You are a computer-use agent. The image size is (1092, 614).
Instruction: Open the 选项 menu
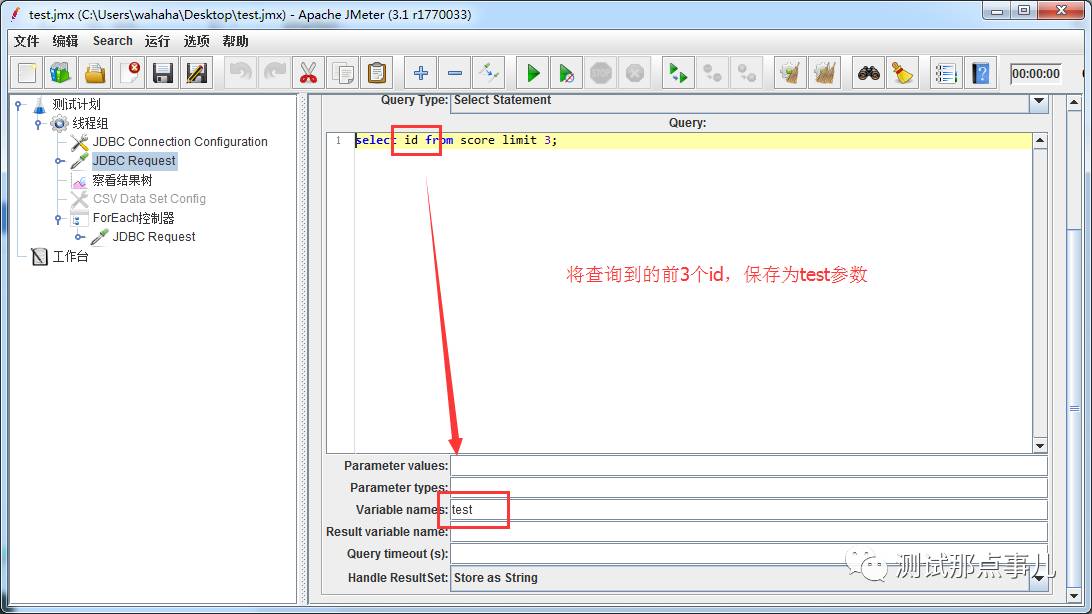click(196, 41)
